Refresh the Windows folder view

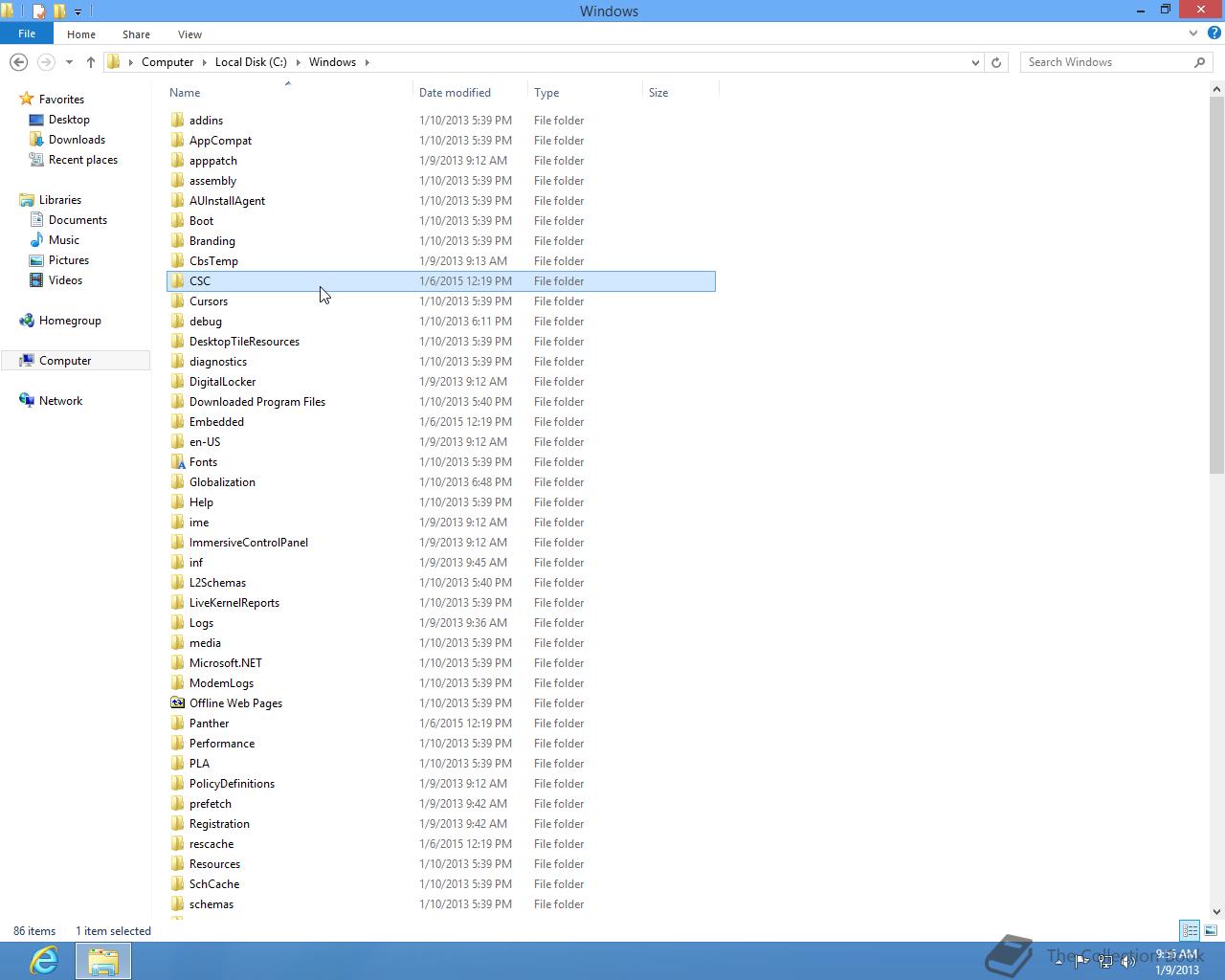(x=996, y=62)
